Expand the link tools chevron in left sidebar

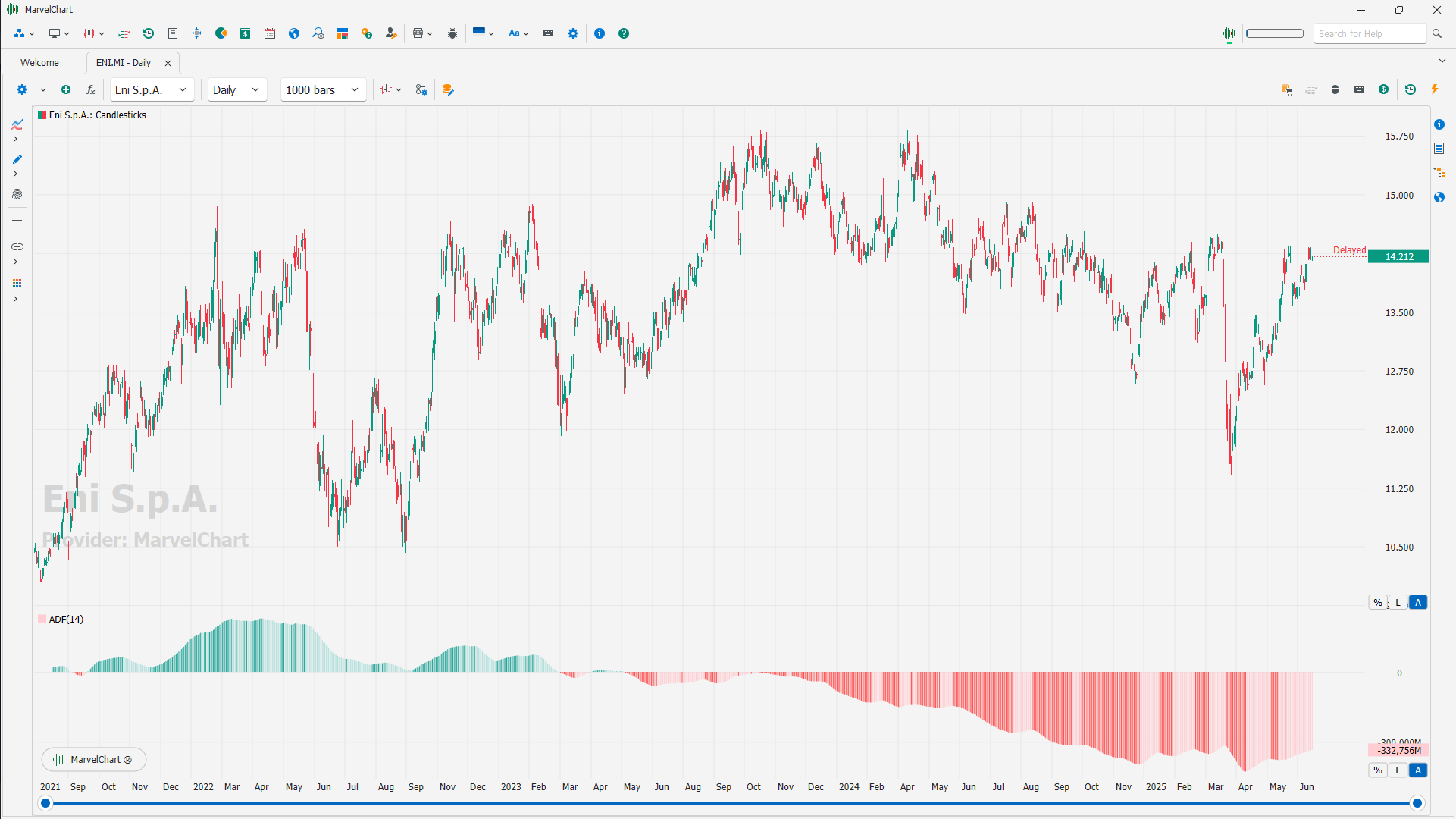click(x=15, y=262)
